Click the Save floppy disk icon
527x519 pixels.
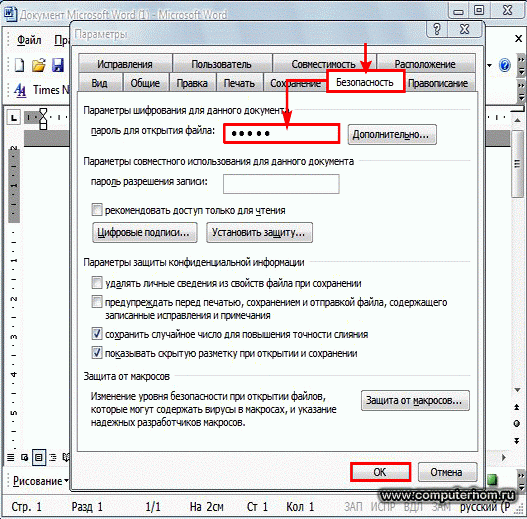click(x=58, y=65)
